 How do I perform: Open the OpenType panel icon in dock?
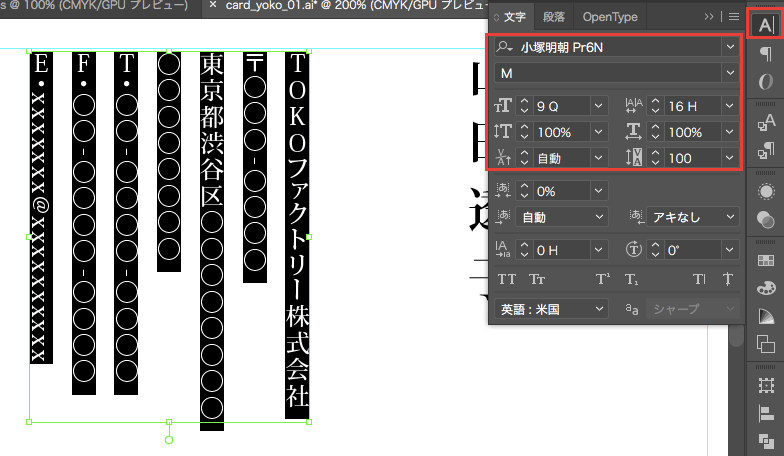point(765,82)
